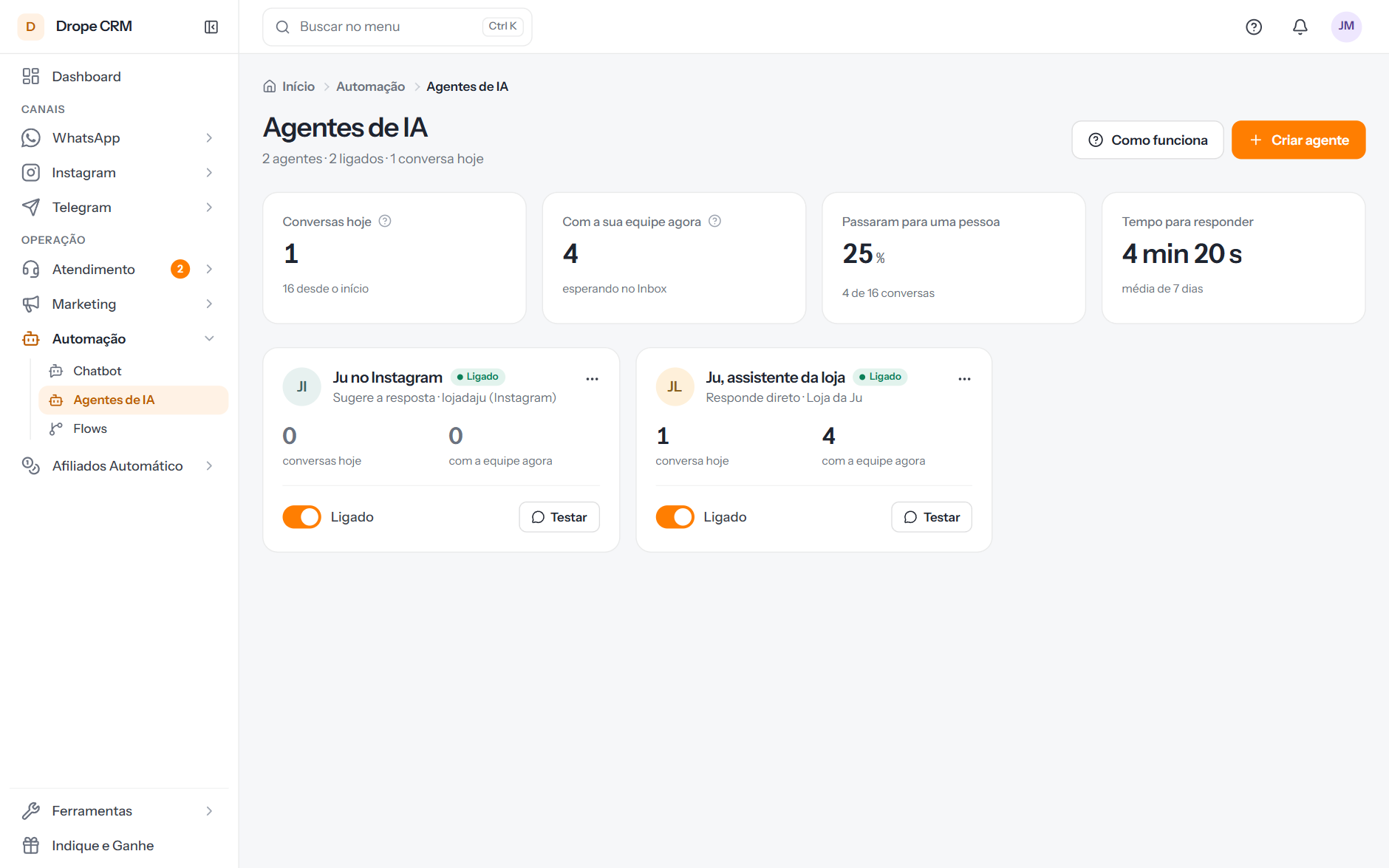This screenshot has width=1389, height=868.
Task: Click the Criar agente button
Action: 1298,140
